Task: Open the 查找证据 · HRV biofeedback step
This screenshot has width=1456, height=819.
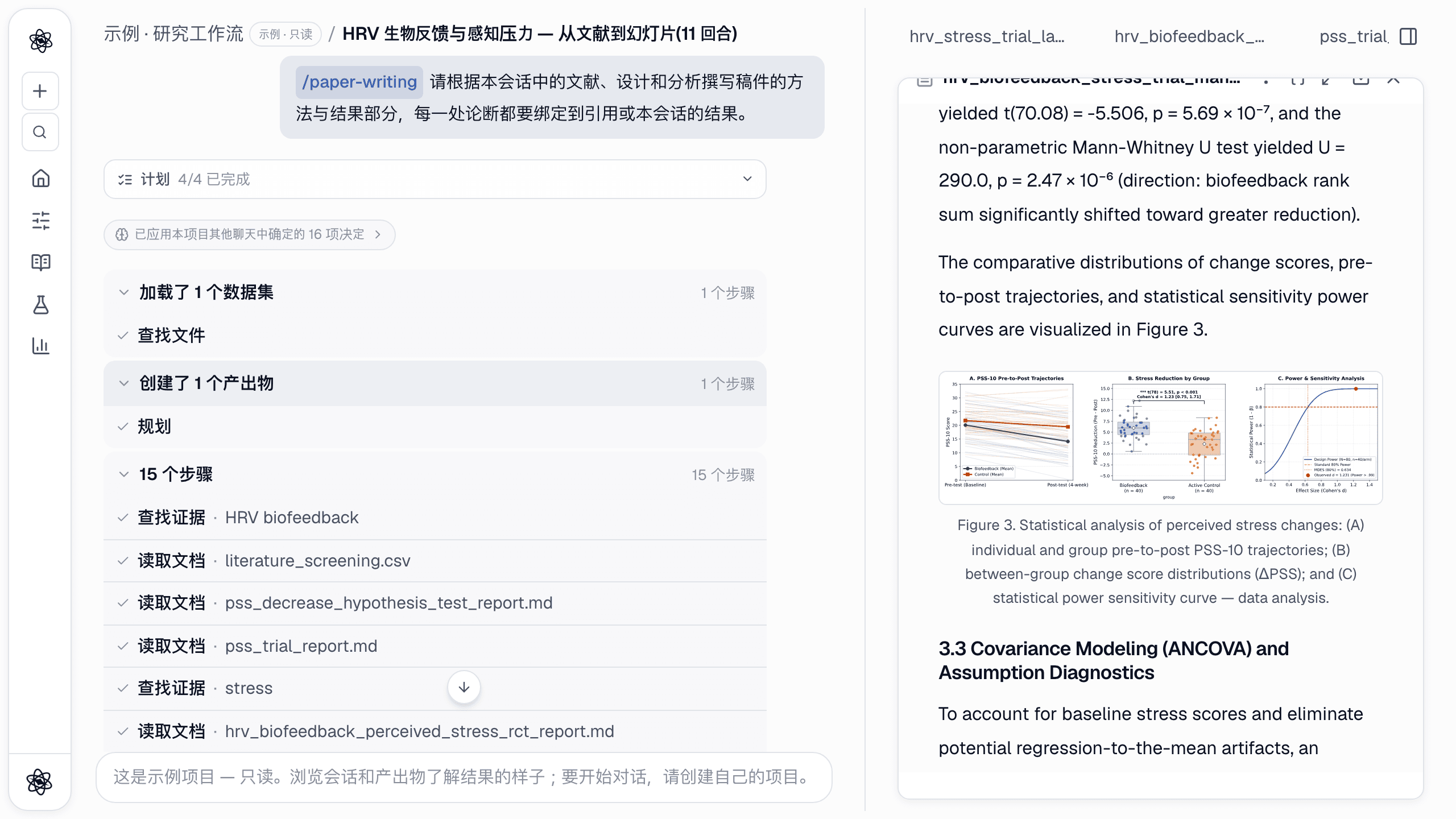Action: pyautogui.click(x=435, y=518)
